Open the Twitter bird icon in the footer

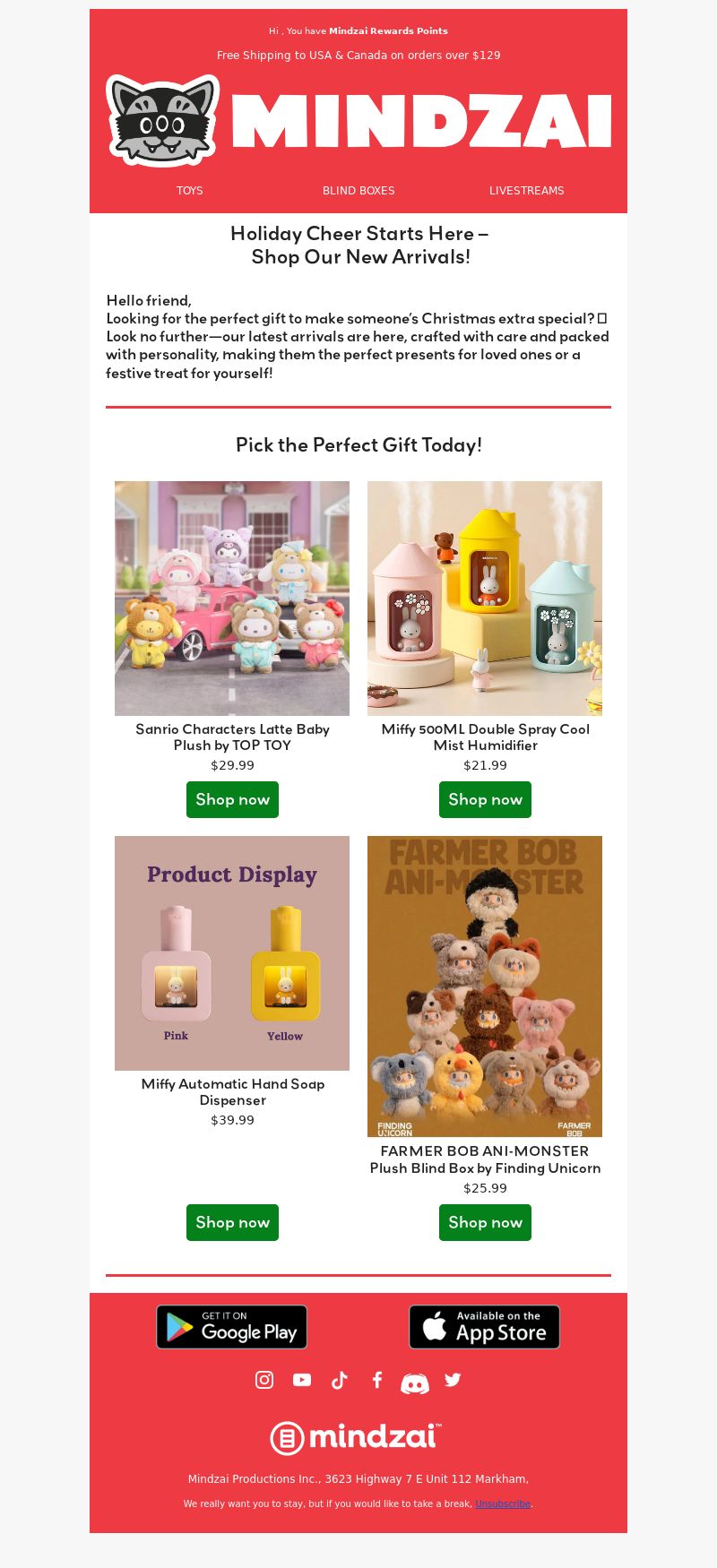pyautogui.click(x=453, y=1380)
